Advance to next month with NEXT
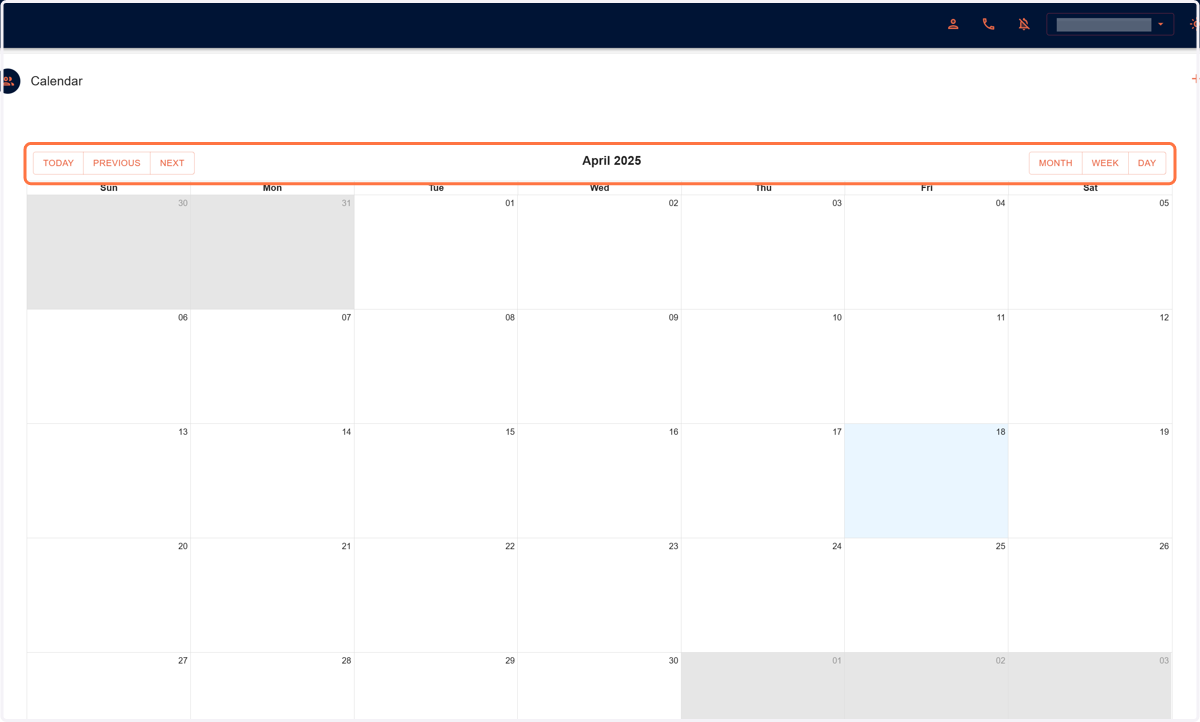Image resolution: width=1200 pixels, height=722 pixels. (172, 163)
